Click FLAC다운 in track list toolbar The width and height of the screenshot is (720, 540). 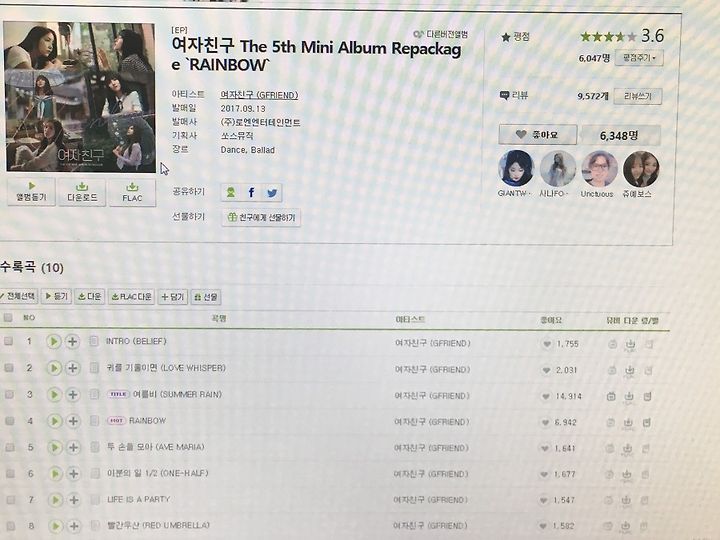(x=132, y=297)
